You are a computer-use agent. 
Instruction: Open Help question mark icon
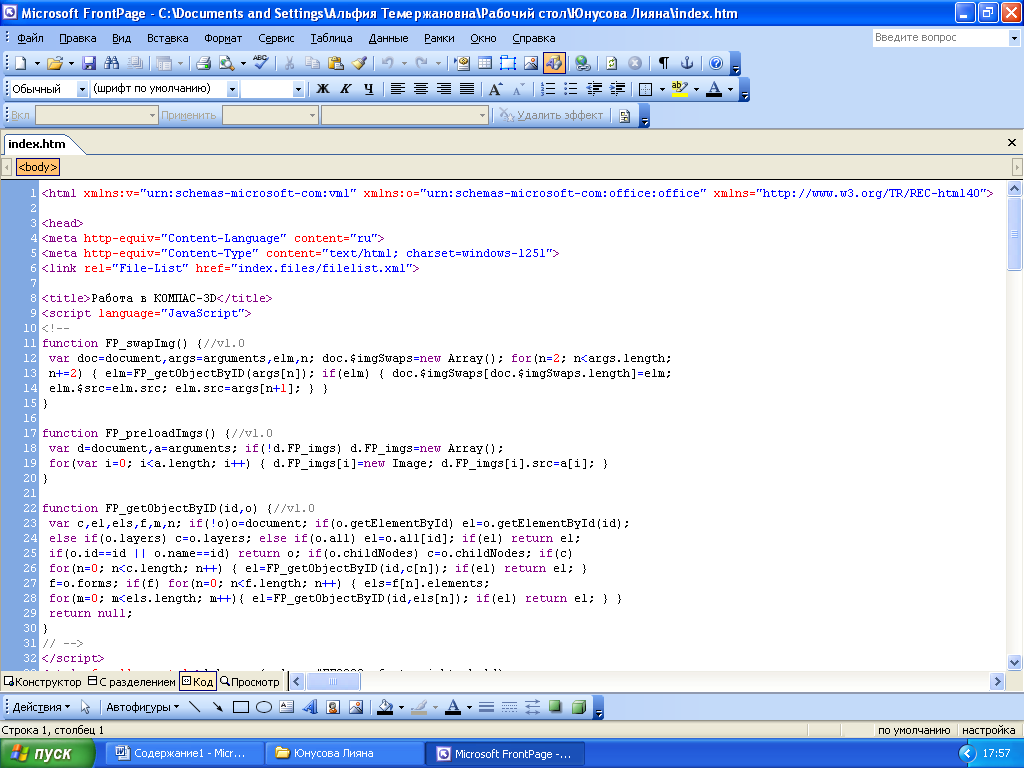pyautogui.click(x=716, y=63)
